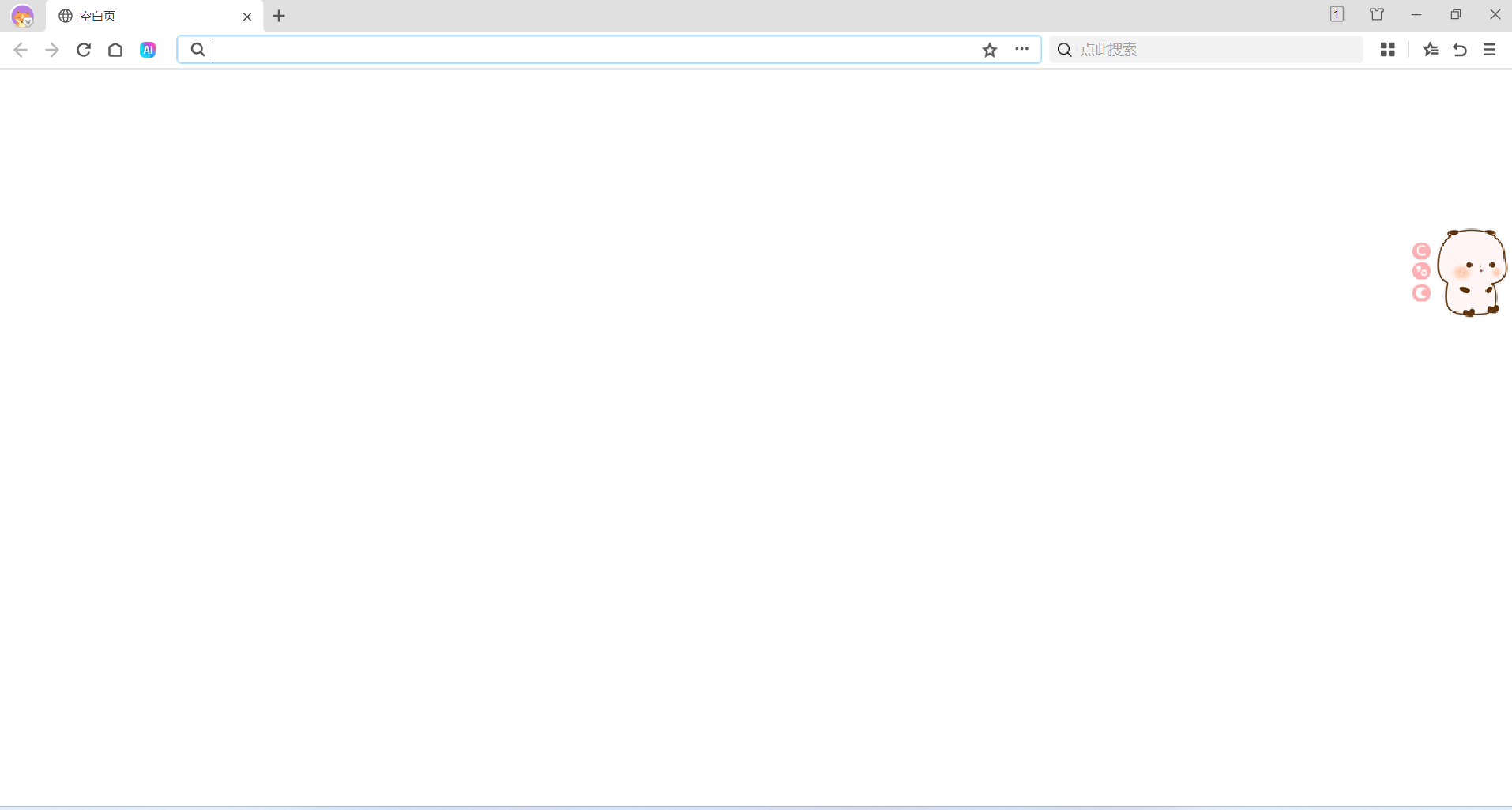Go to the browser home page

pyautogui.click(x=115, y=50)
